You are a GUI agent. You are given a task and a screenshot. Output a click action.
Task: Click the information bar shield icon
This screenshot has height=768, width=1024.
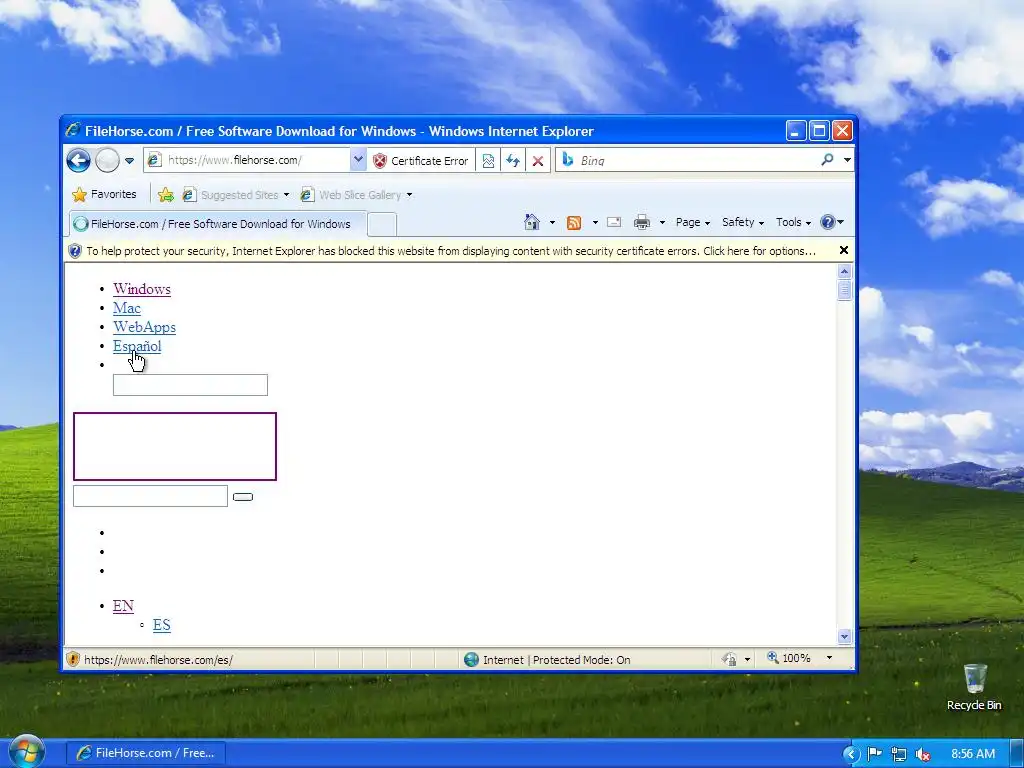[x=75, y=251]
